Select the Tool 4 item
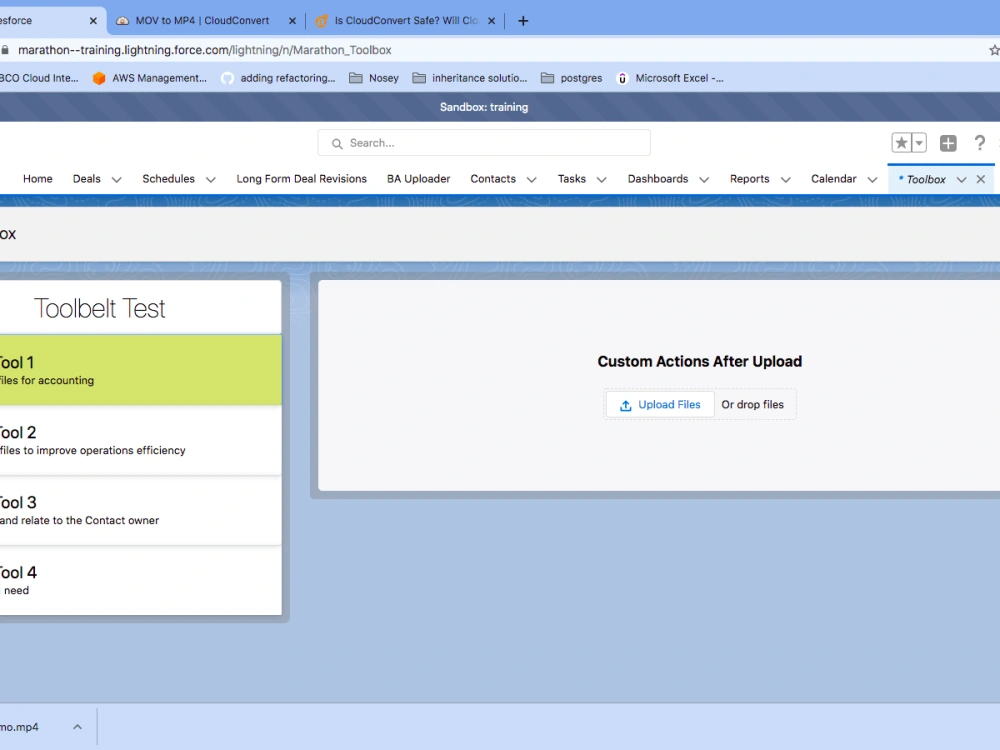Image resolution: width=1000 pixels, height=750 pixels. point(140,580)
